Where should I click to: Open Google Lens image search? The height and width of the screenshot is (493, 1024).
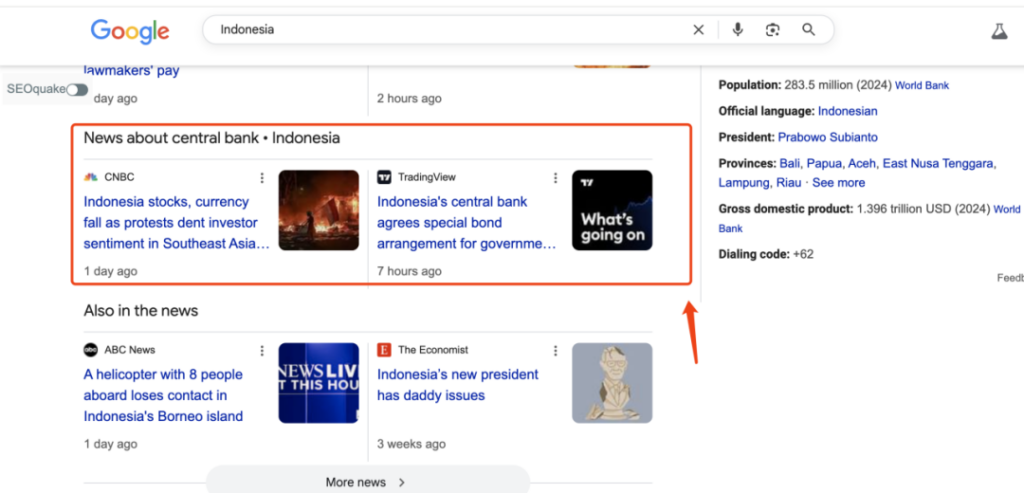[773, 30]
